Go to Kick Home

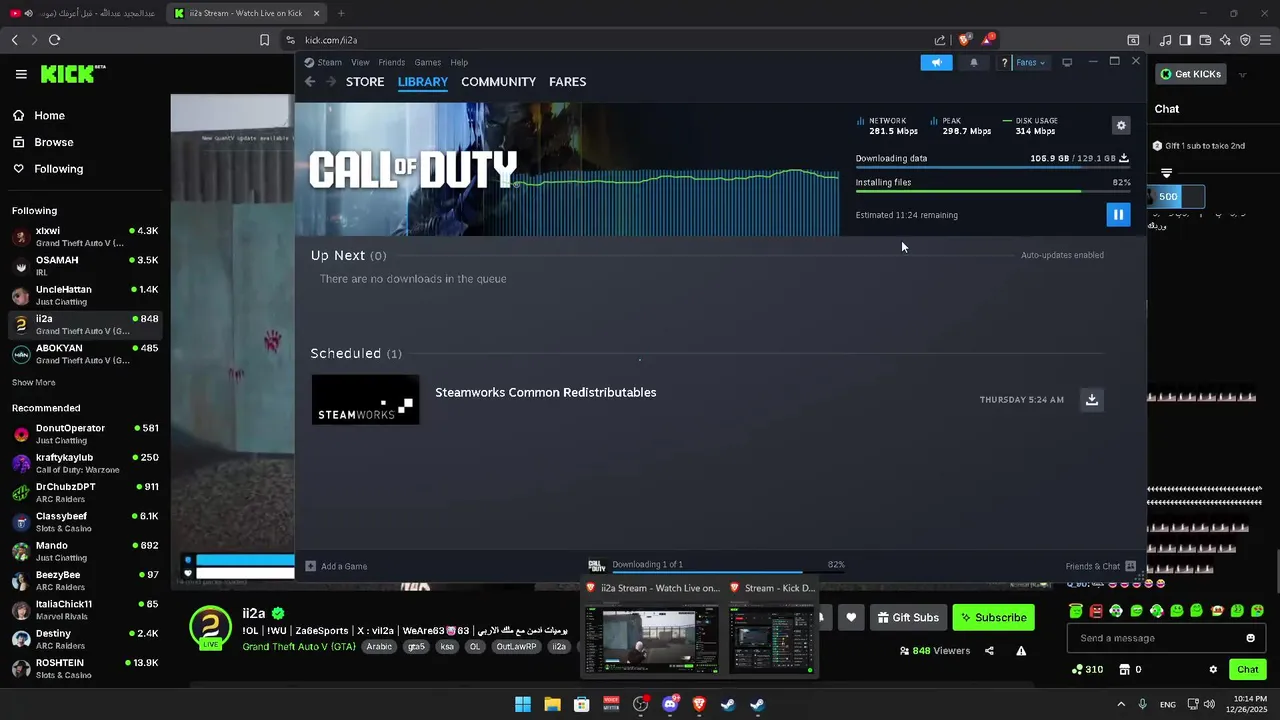tap(39, 115)
